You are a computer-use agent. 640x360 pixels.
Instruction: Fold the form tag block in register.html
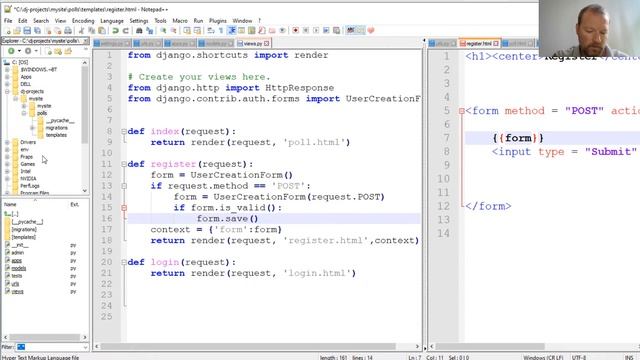pos(462,111)
